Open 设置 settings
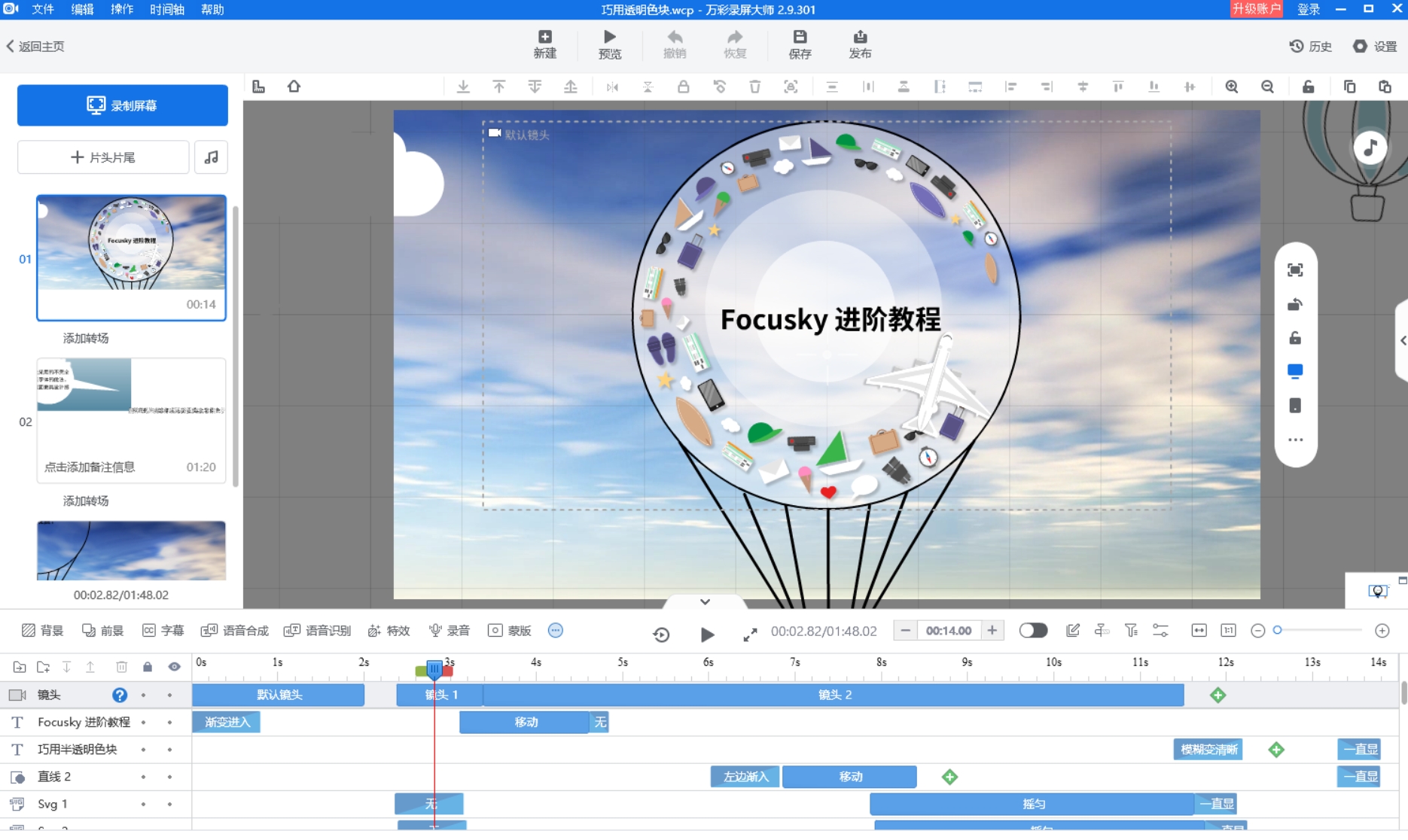This screenshot has width=1408, height=840. [x=1375, y=46]
